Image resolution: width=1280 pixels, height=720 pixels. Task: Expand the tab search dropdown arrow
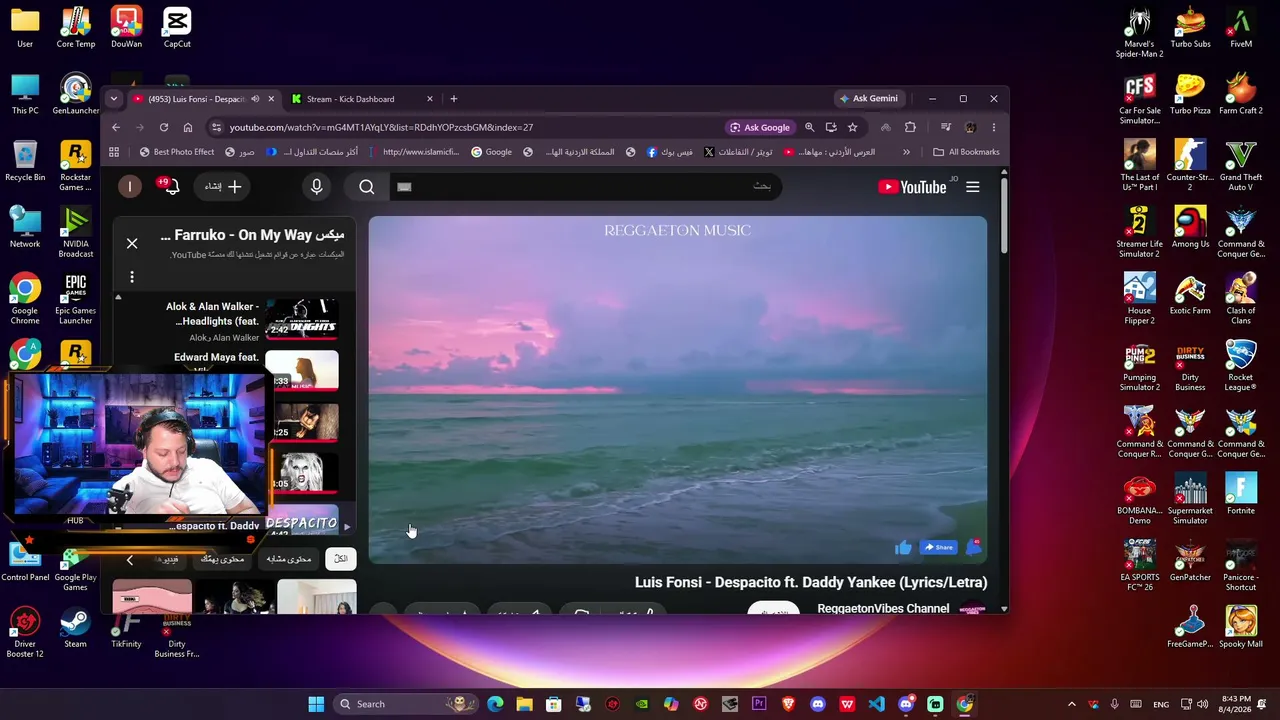(x=114, y=99)
